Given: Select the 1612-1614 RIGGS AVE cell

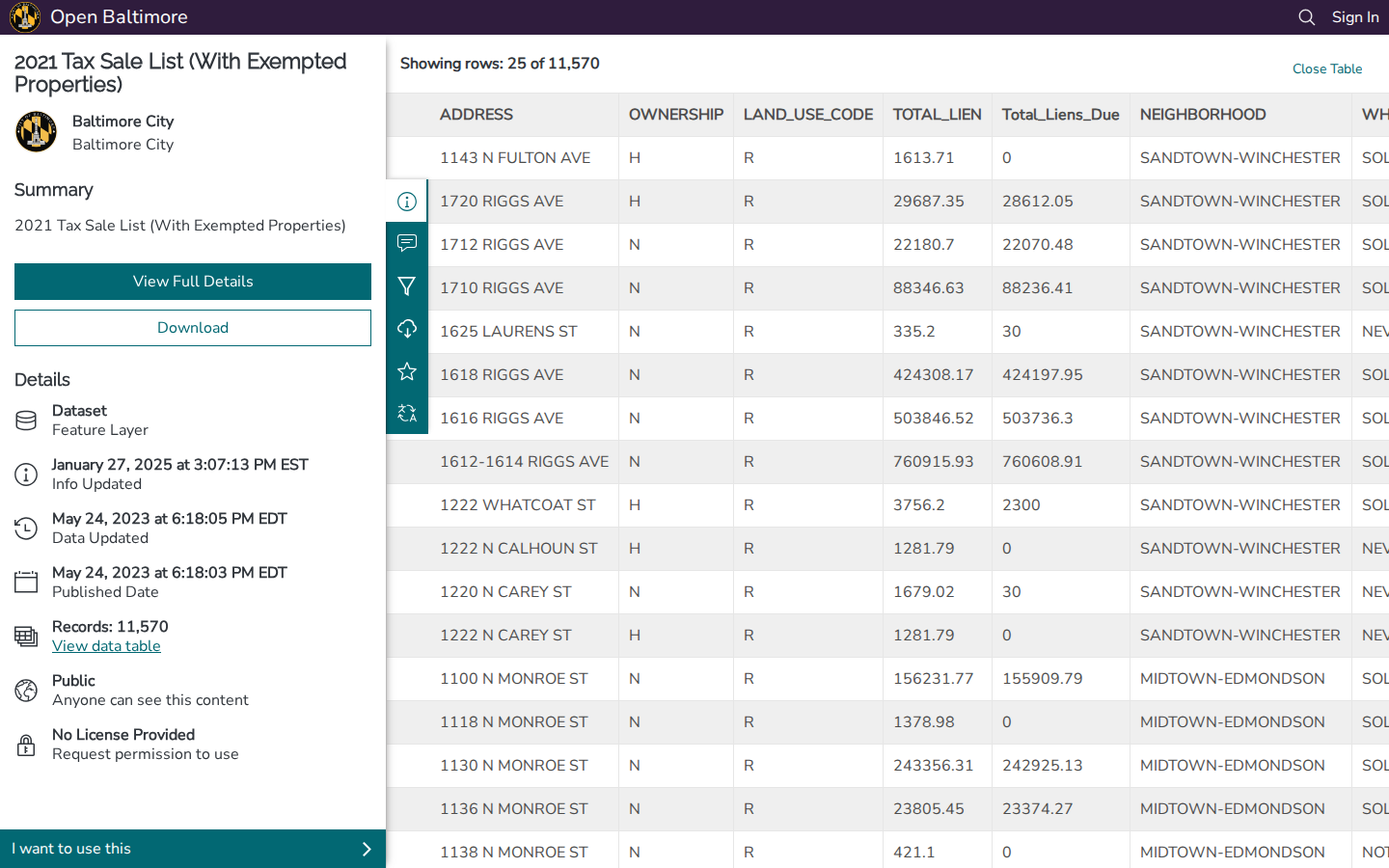Looking at the screenshot, I should (x=524, y=462).
